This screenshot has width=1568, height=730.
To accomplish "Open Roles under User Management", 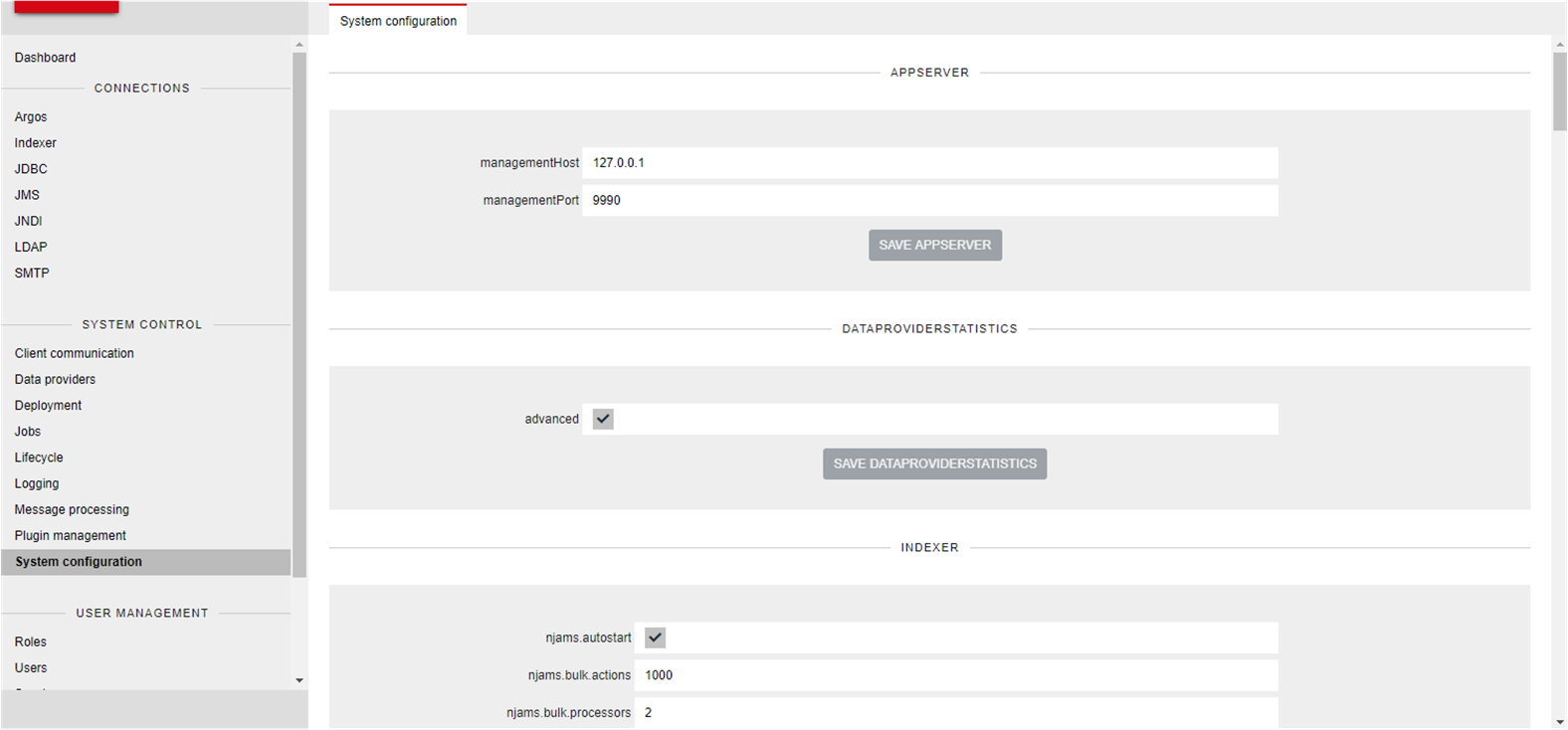I will tap(31, 641).
